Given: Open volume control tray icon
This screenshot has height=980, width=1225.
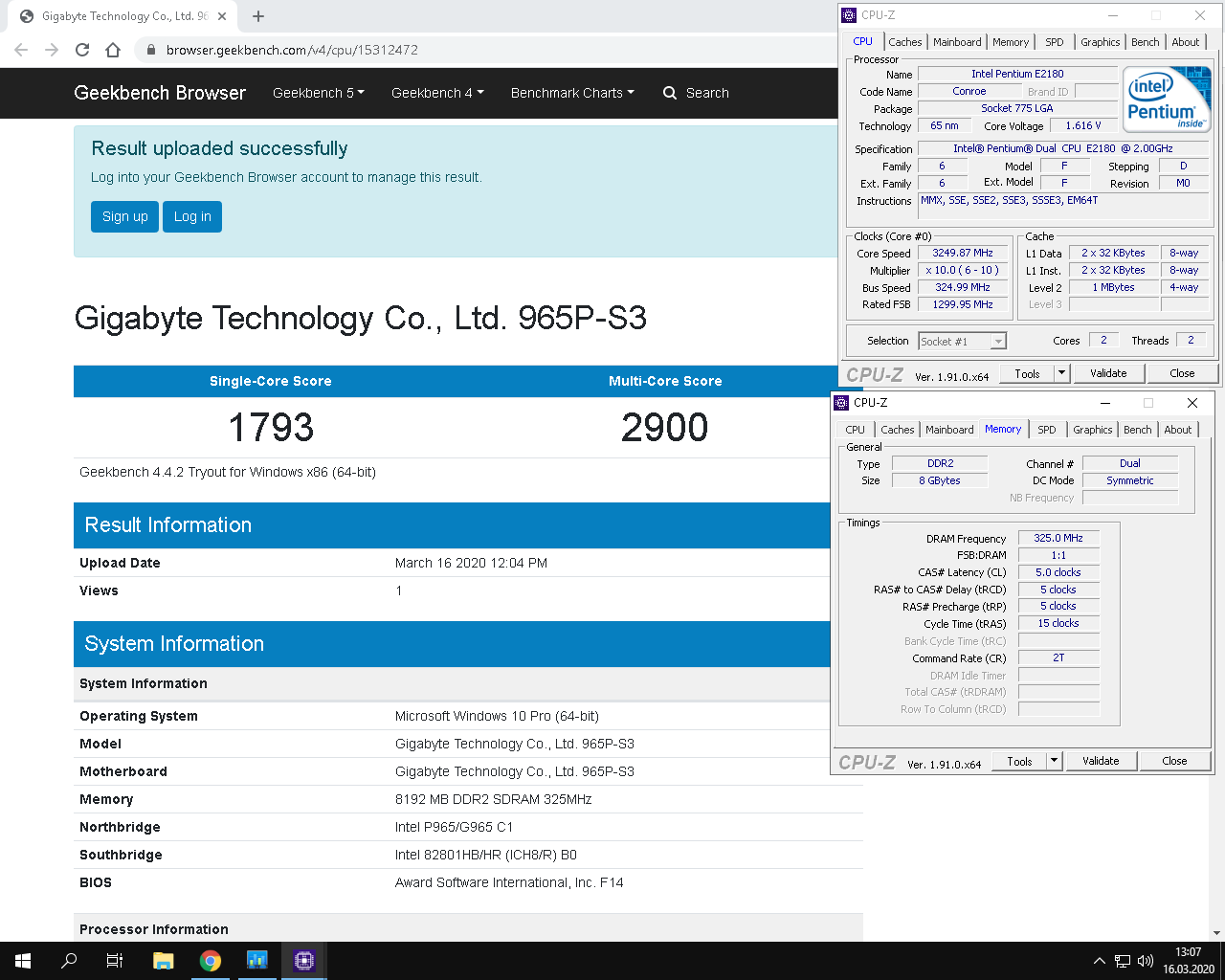Looking at the screenshot, I should (1146, 961).
